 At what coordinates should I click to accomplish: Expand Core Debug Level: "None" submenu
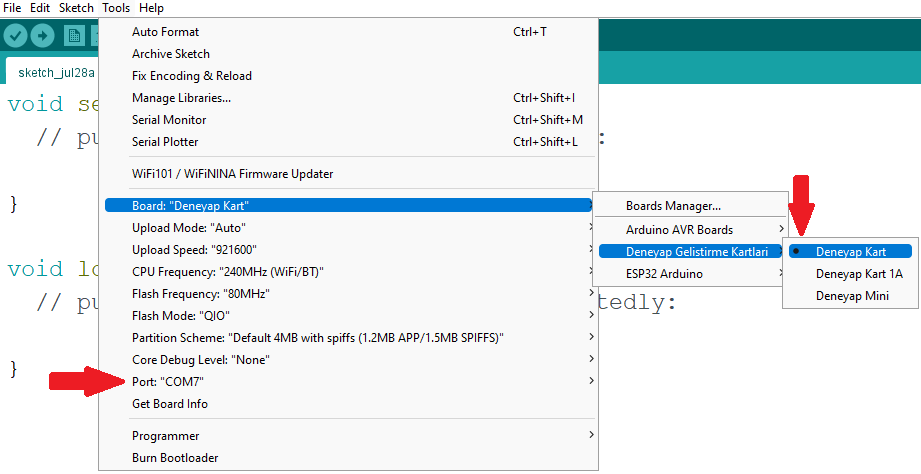[x=349, y=359]
